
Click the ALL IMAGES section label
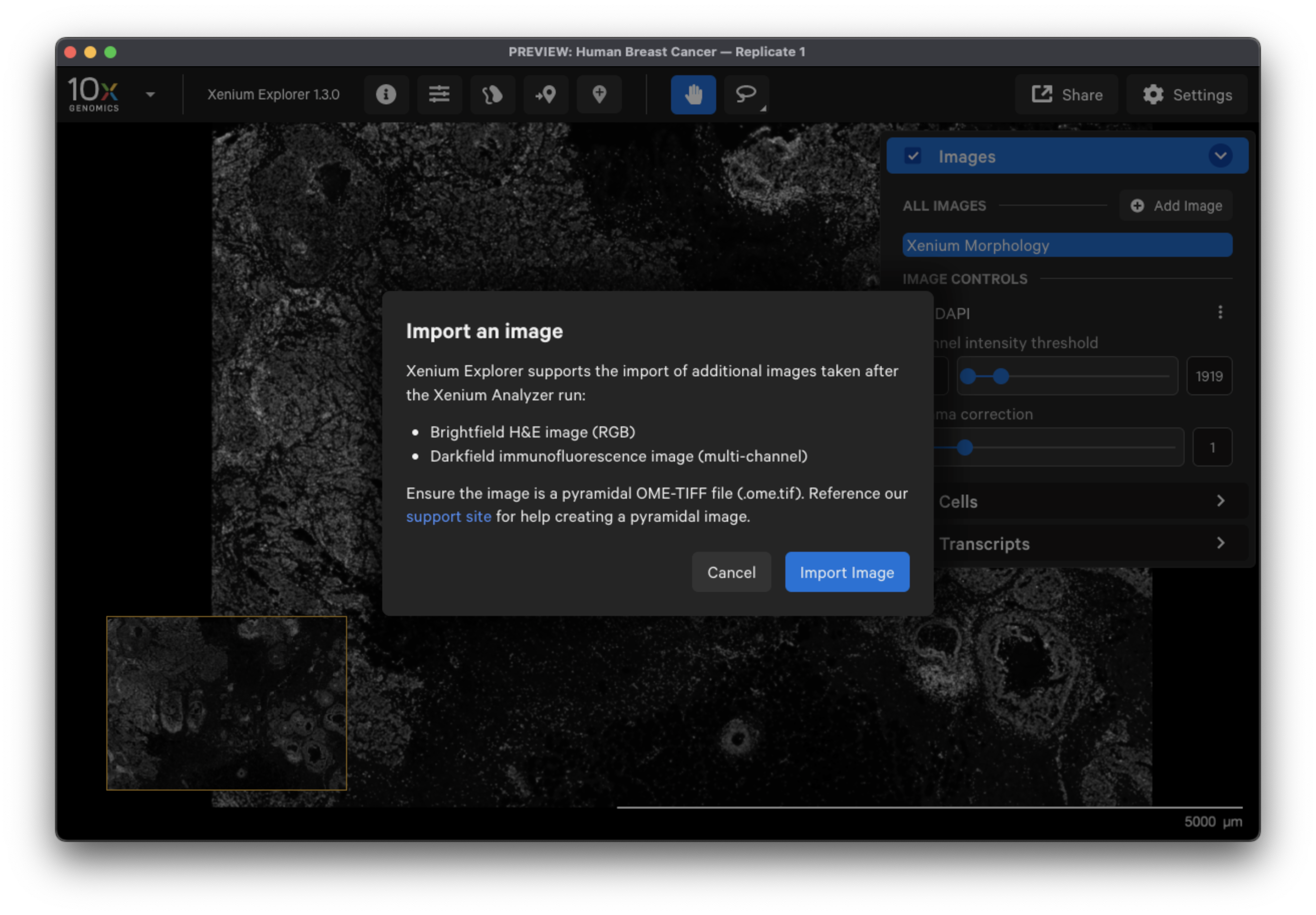tap(944, 205)
